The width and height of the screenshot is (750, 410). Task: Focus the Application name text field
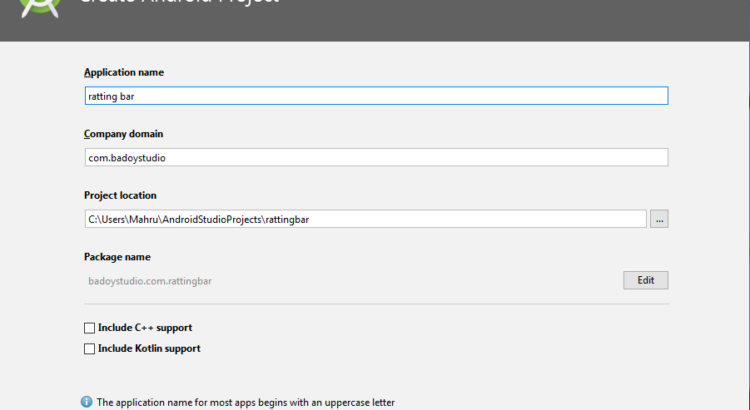pos(376,96)
